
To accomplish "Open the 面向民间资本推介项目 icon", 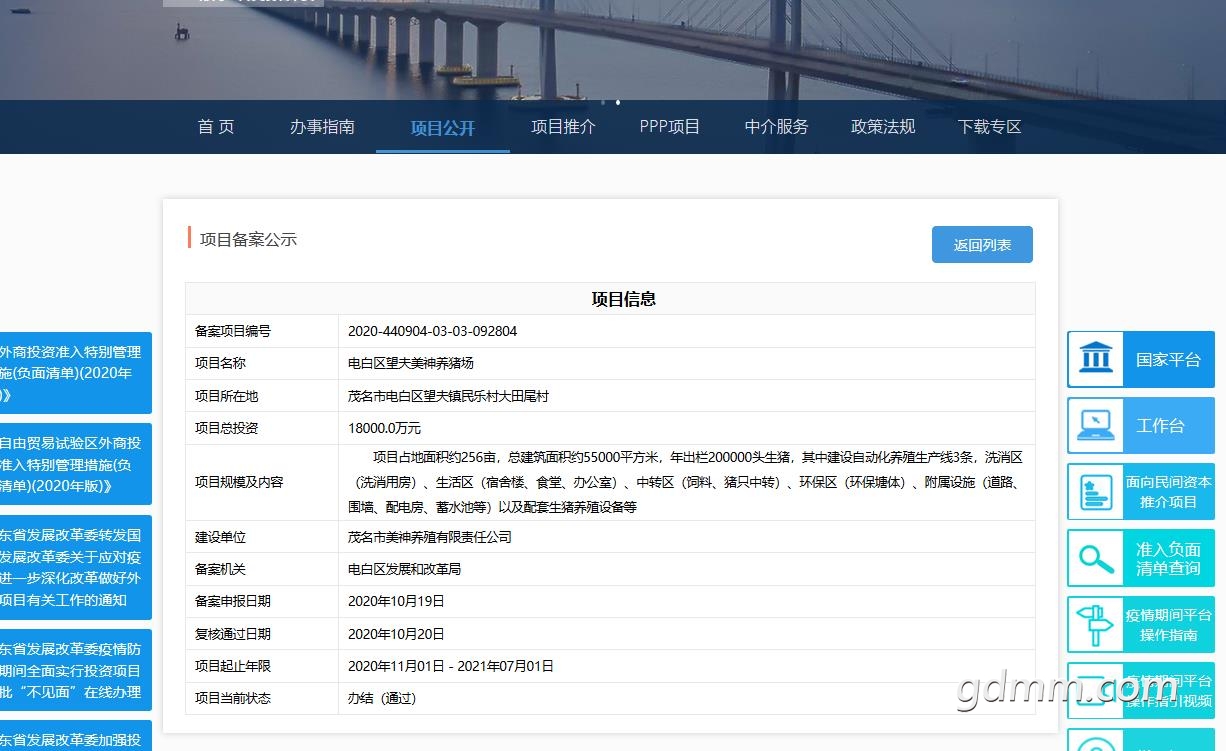I will (1097, 491).
